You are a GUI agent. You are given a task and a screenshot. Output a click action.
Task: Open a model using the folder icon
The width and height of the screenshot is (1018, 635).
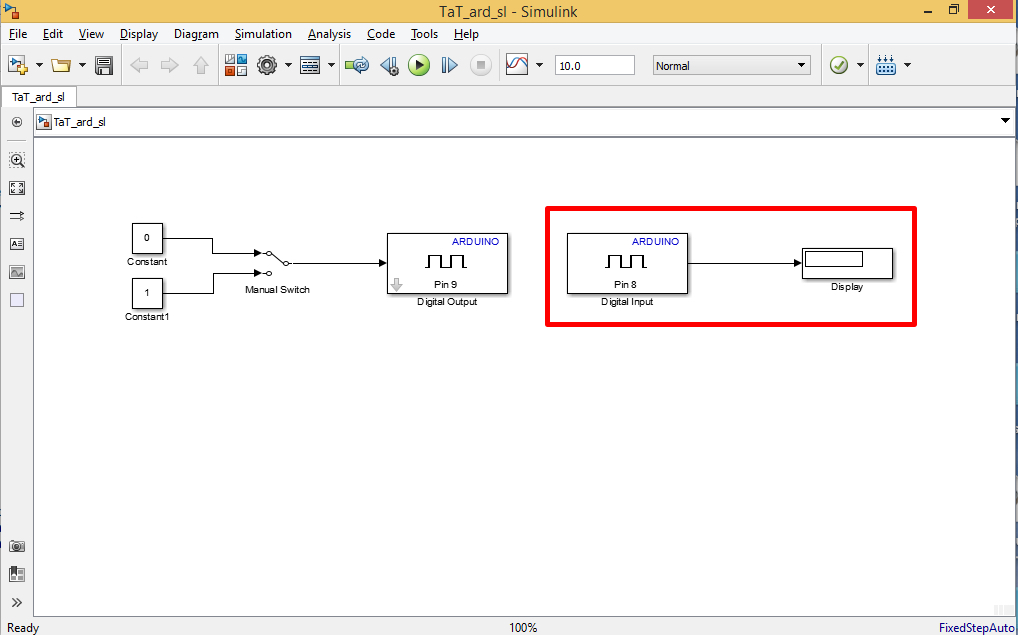(x=61, y=65)
